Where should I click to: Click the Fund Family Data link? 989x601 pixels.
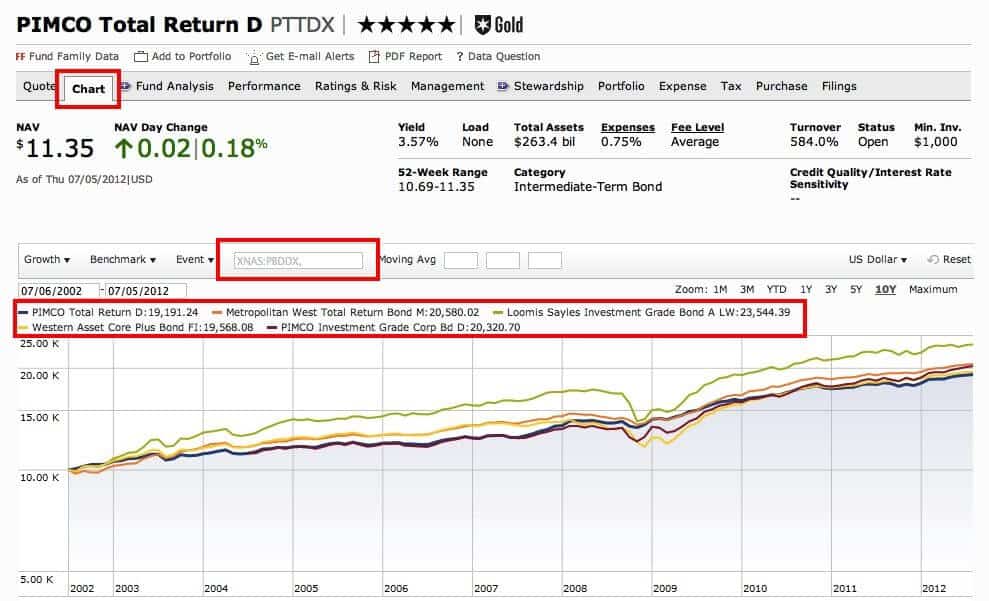(x=74, y=57)
